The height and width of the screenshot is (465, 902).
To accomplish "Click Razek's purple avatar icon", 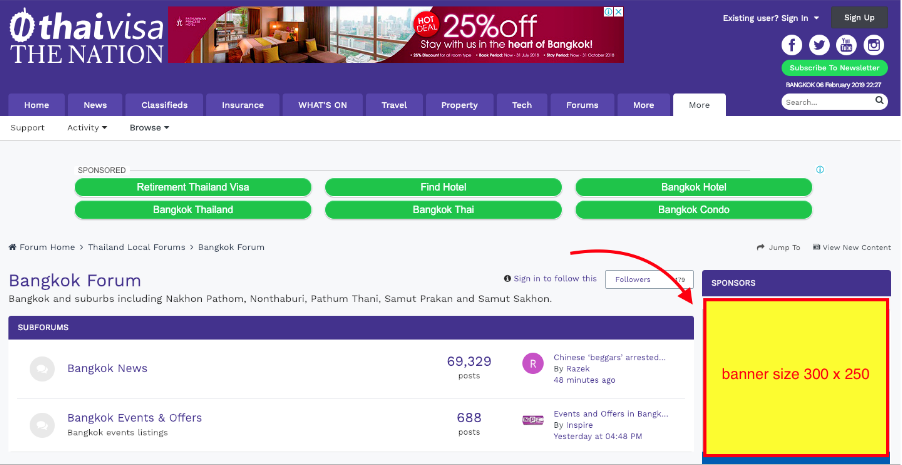I will pyautogui.click(x=533, y=364).
